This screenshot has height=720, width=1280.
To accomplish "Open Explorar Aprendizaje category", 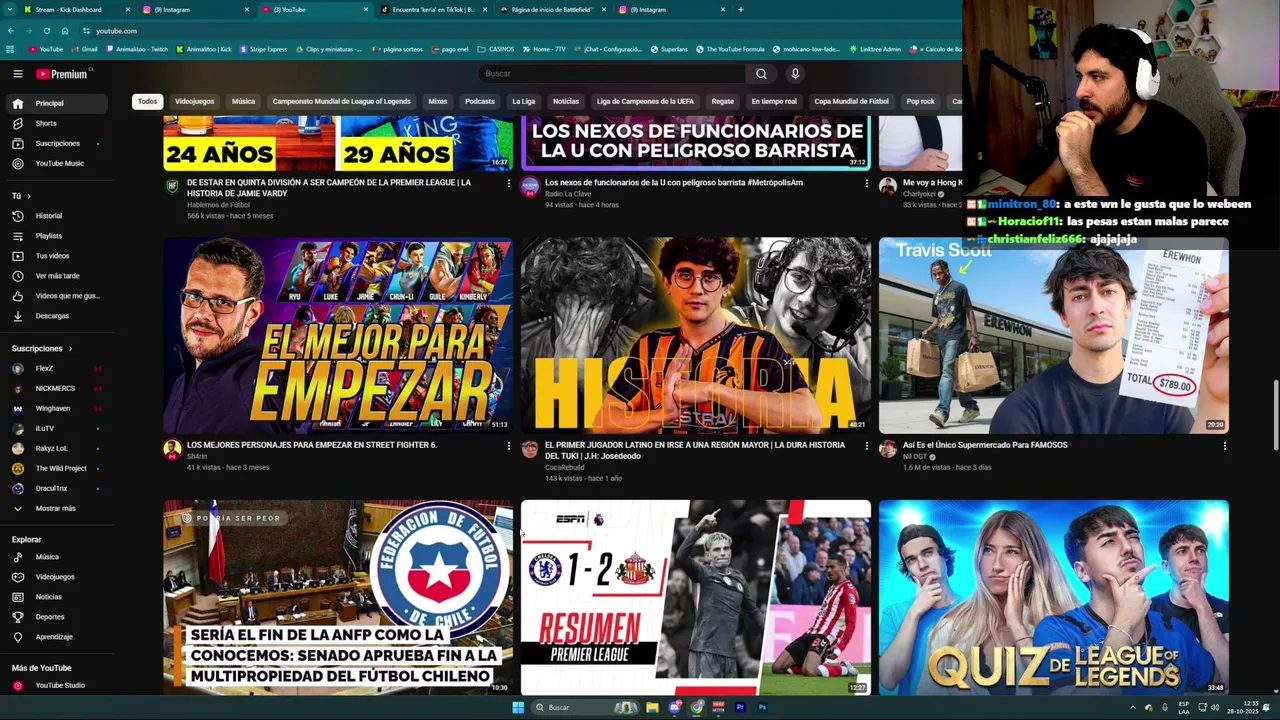I will (x=58, y=637).
